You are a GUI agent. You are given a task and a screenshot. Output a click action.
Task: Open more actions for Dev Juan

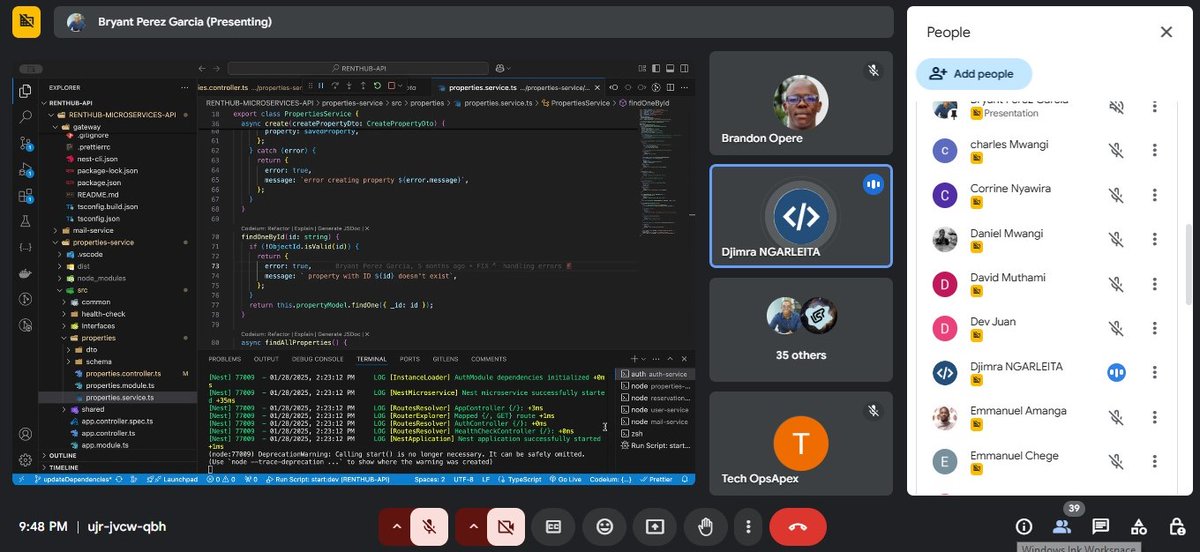pos(1154,328)
